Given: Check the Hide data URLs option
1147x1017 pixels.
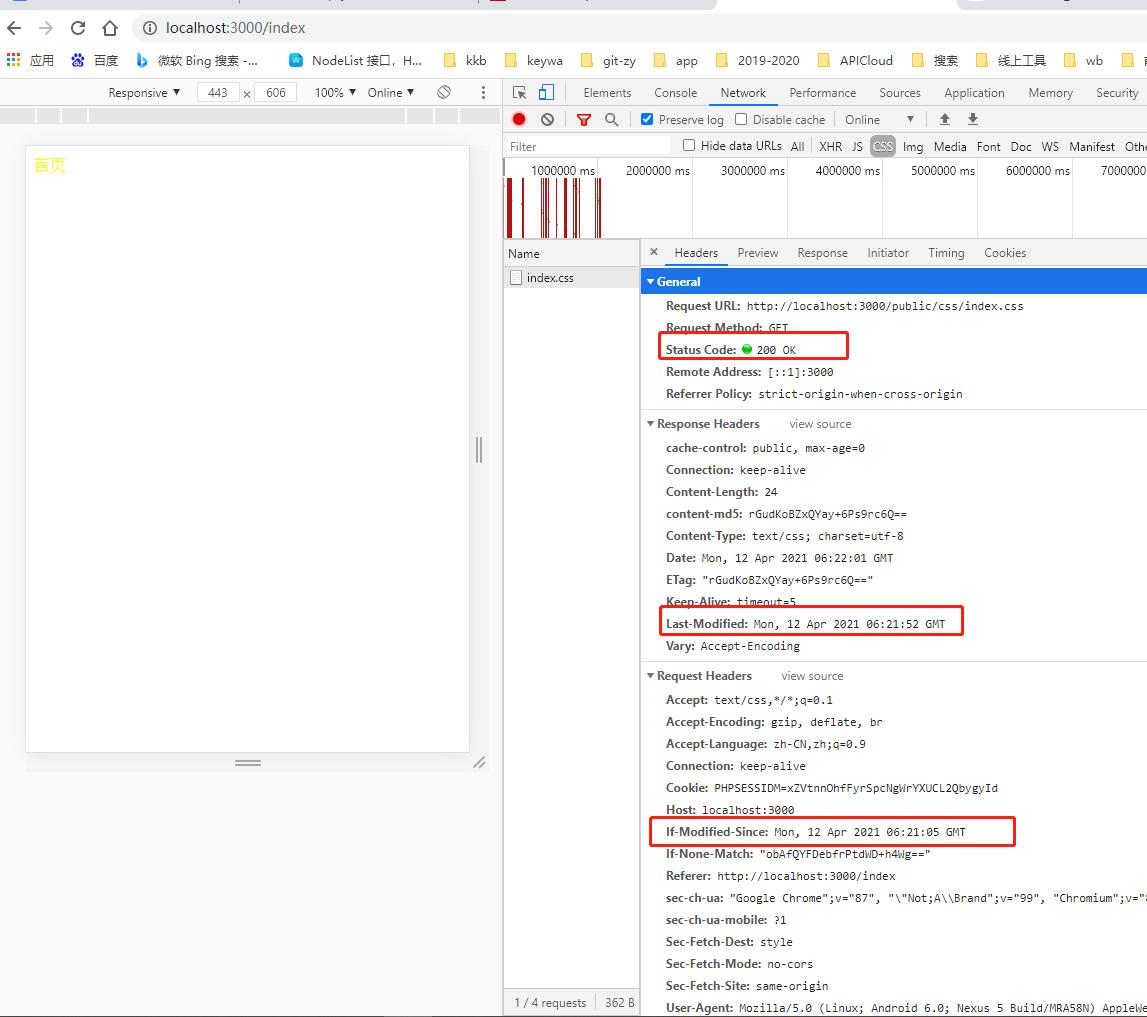Looking at the screenshot, I should 689,146.
